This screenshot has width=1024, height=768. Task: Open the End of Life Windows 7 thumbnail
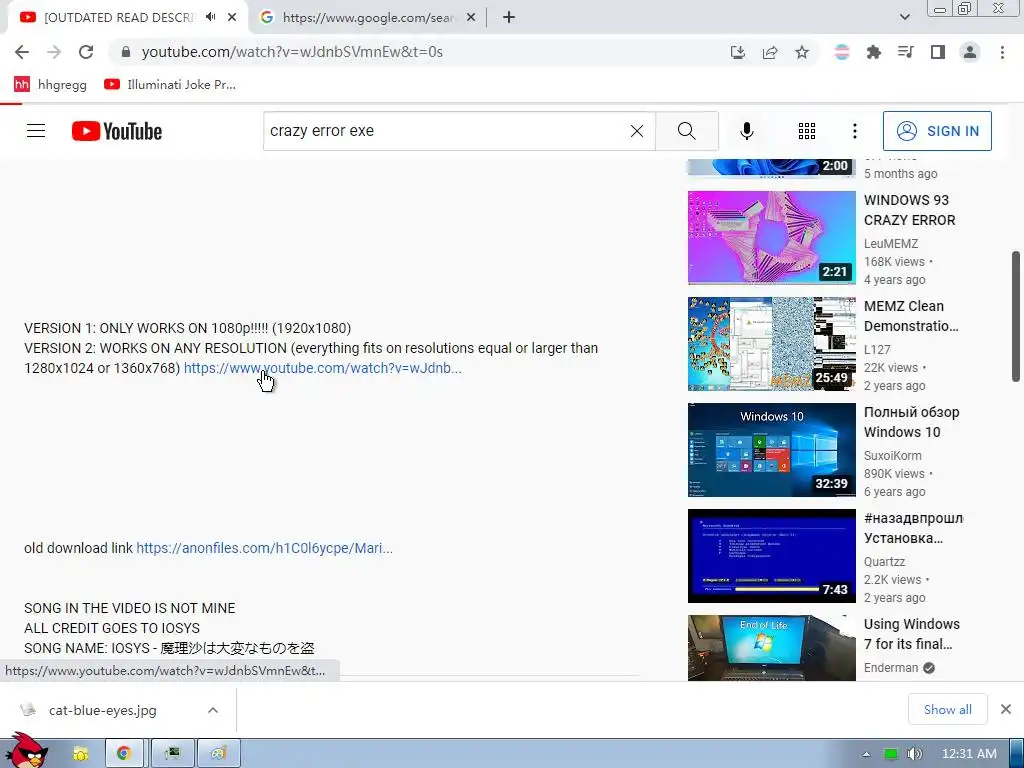tap(771, 648)
